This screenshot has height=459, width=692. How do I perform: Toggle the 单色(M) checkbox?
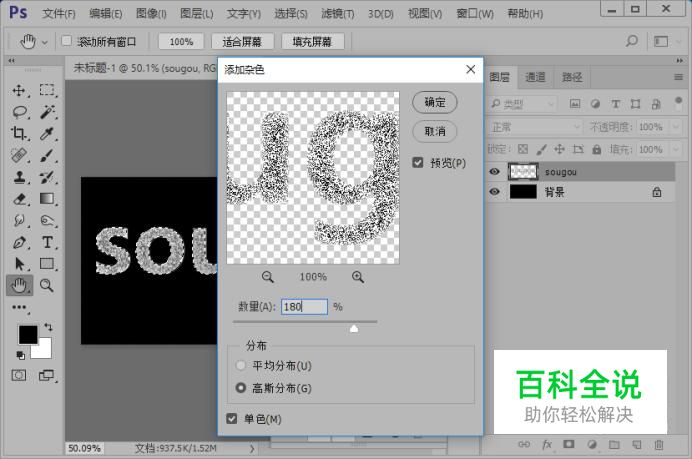pos(232,418)
